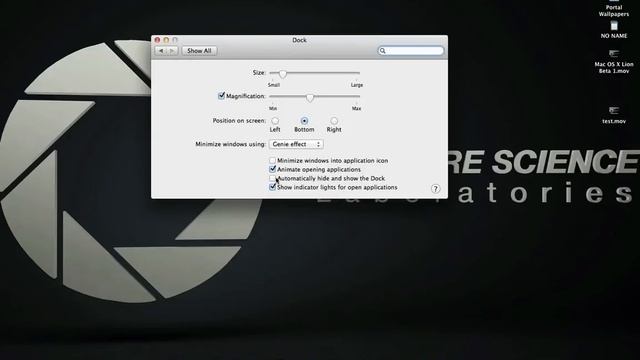Click the Dock Size slider handle
The image size is (640, 360).
tap(282, 74)
